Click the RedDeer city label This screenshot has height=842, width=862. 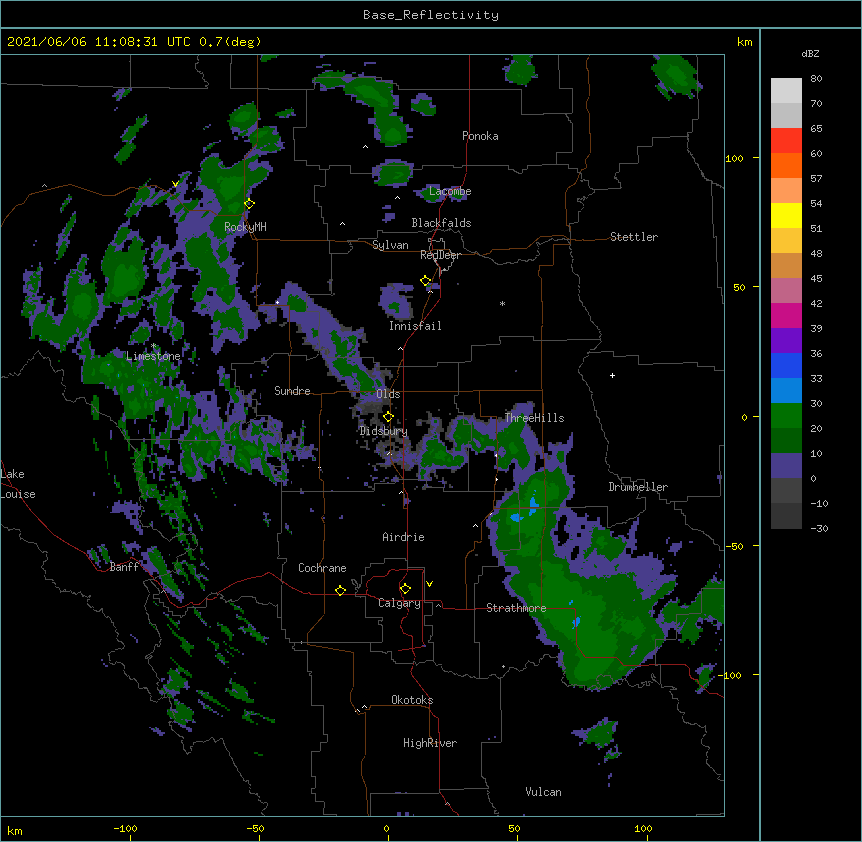440,255
